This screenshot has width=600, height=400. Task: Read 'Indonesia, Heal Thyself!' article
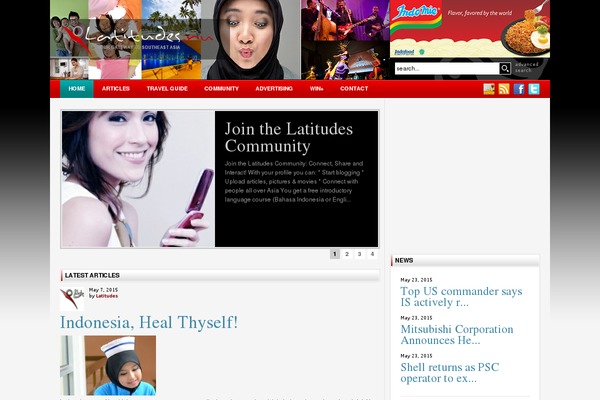[x=149, y=323]
